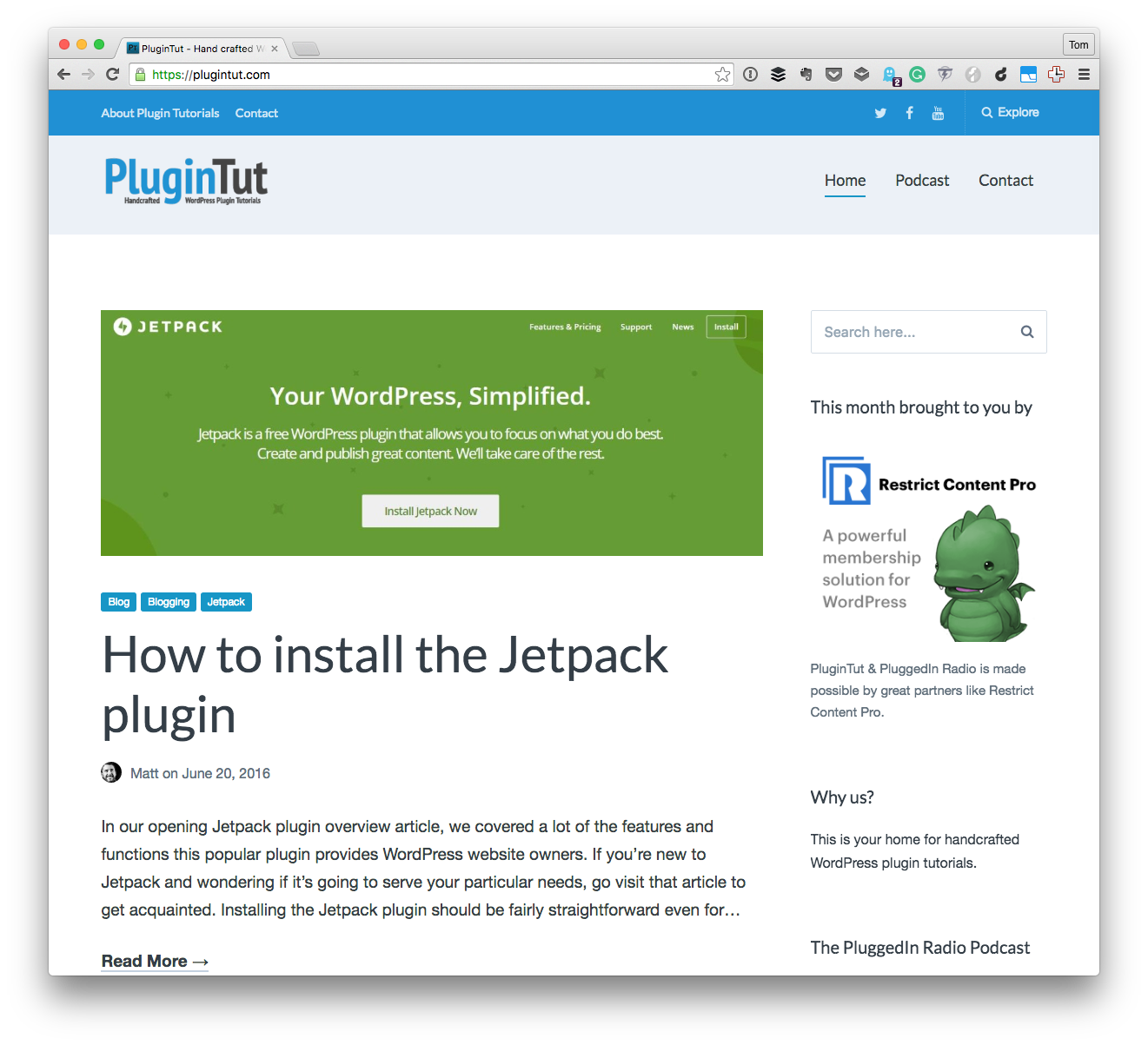Click the Evernote Web Clipper icon
The width and height of the screenshot is (1148, 1045).
(x=806, y=75)
